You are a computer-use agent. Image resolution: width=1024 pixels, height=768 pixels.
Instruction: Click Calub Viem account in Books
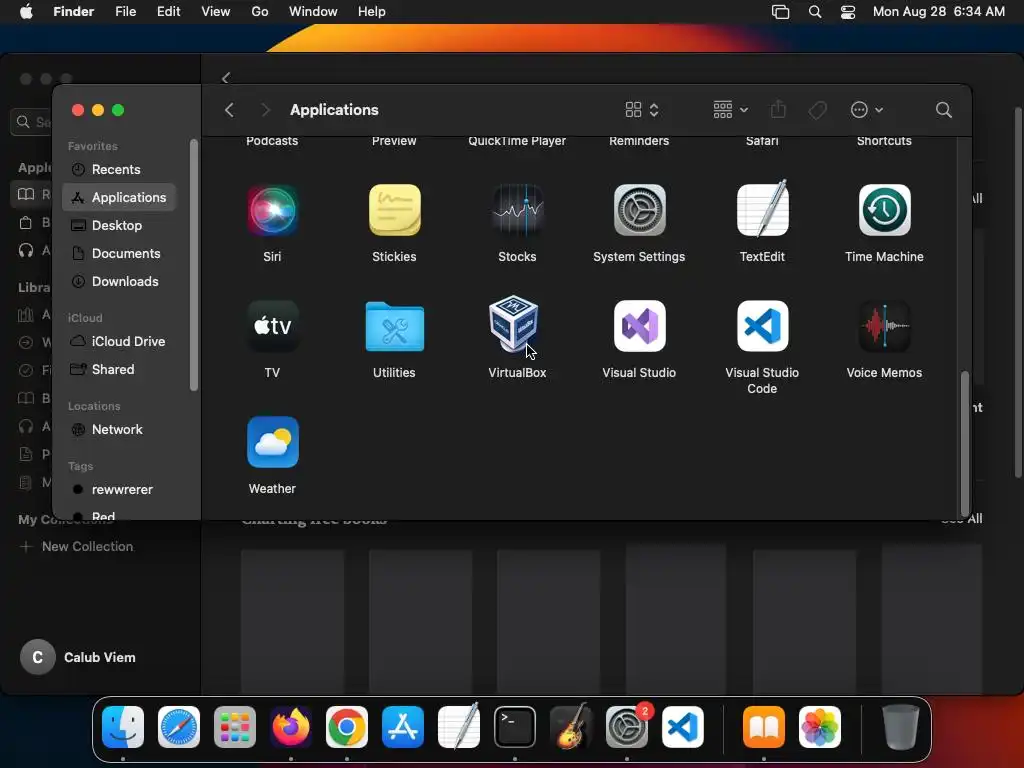pos(78,657)
